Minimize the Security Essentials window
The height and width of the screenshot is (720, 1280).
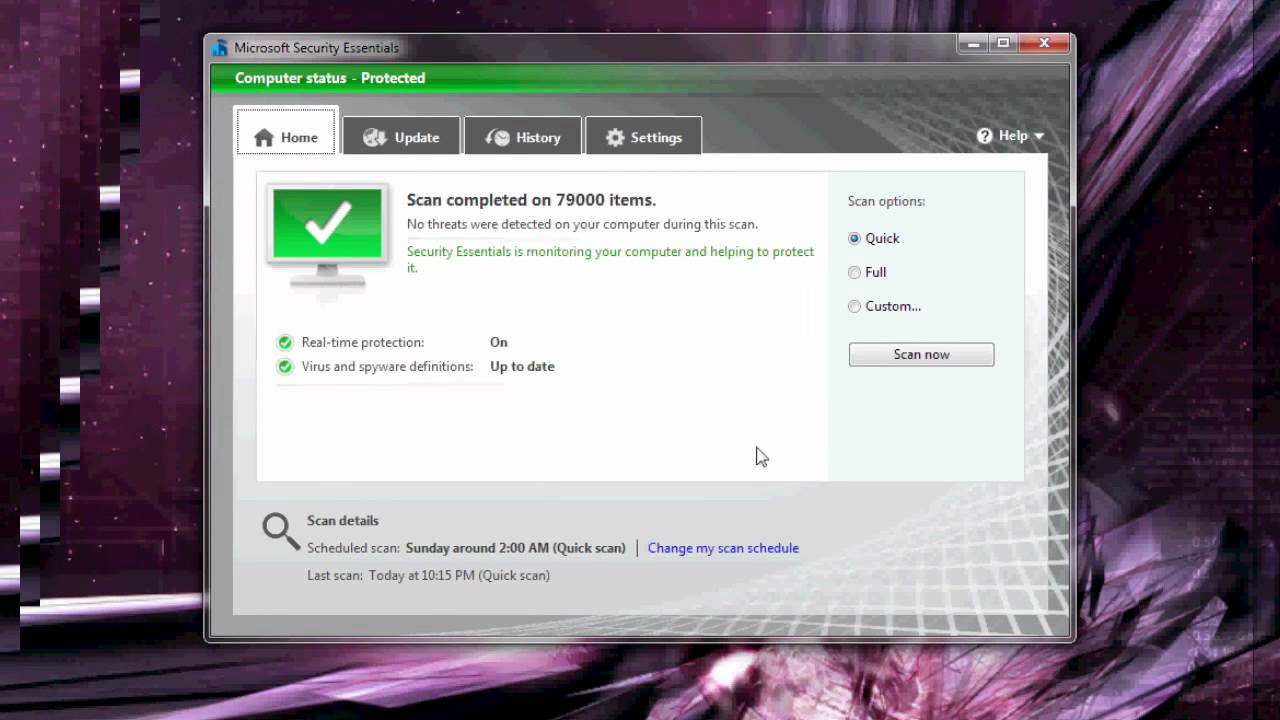[972, 43]
